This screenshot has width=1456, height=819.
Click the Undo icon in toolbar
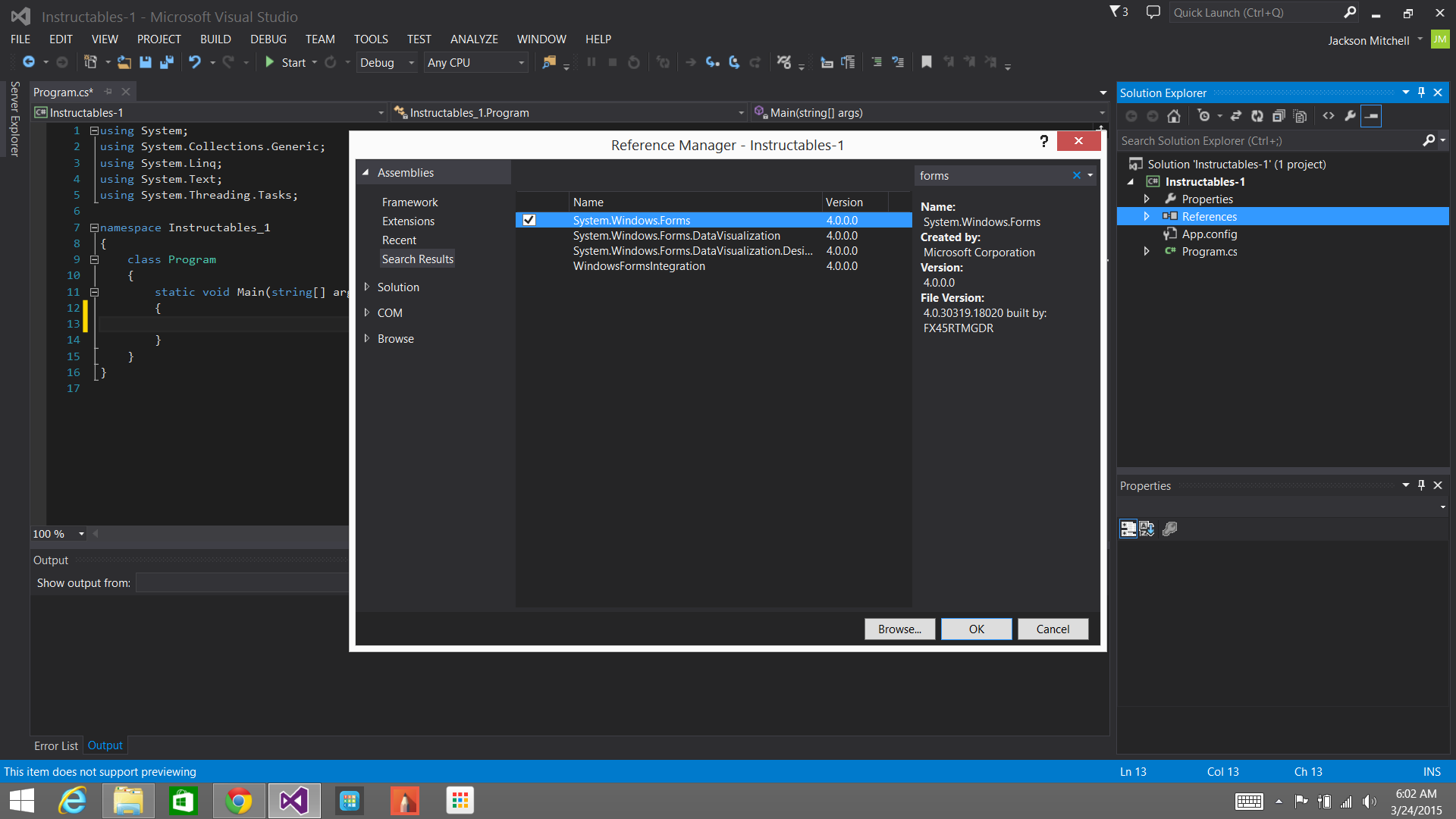point(195,62)
